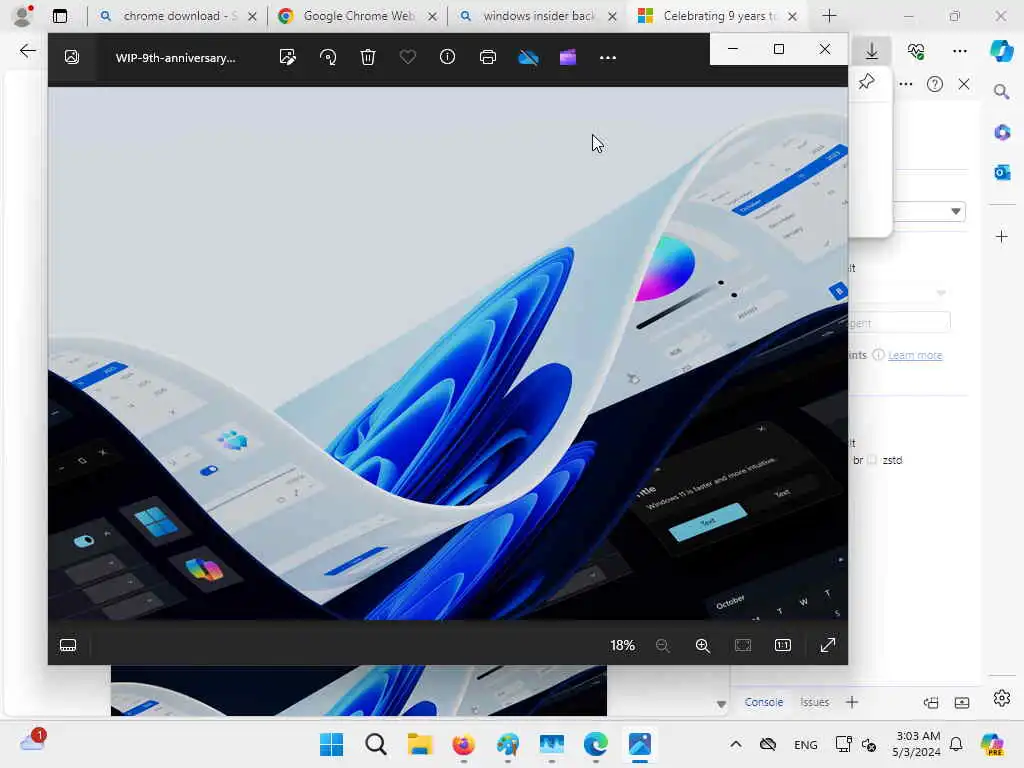This screenshot has width=1024, height=768.
Task: Add an app to Edge sidebar
Action: point(1002,236)
